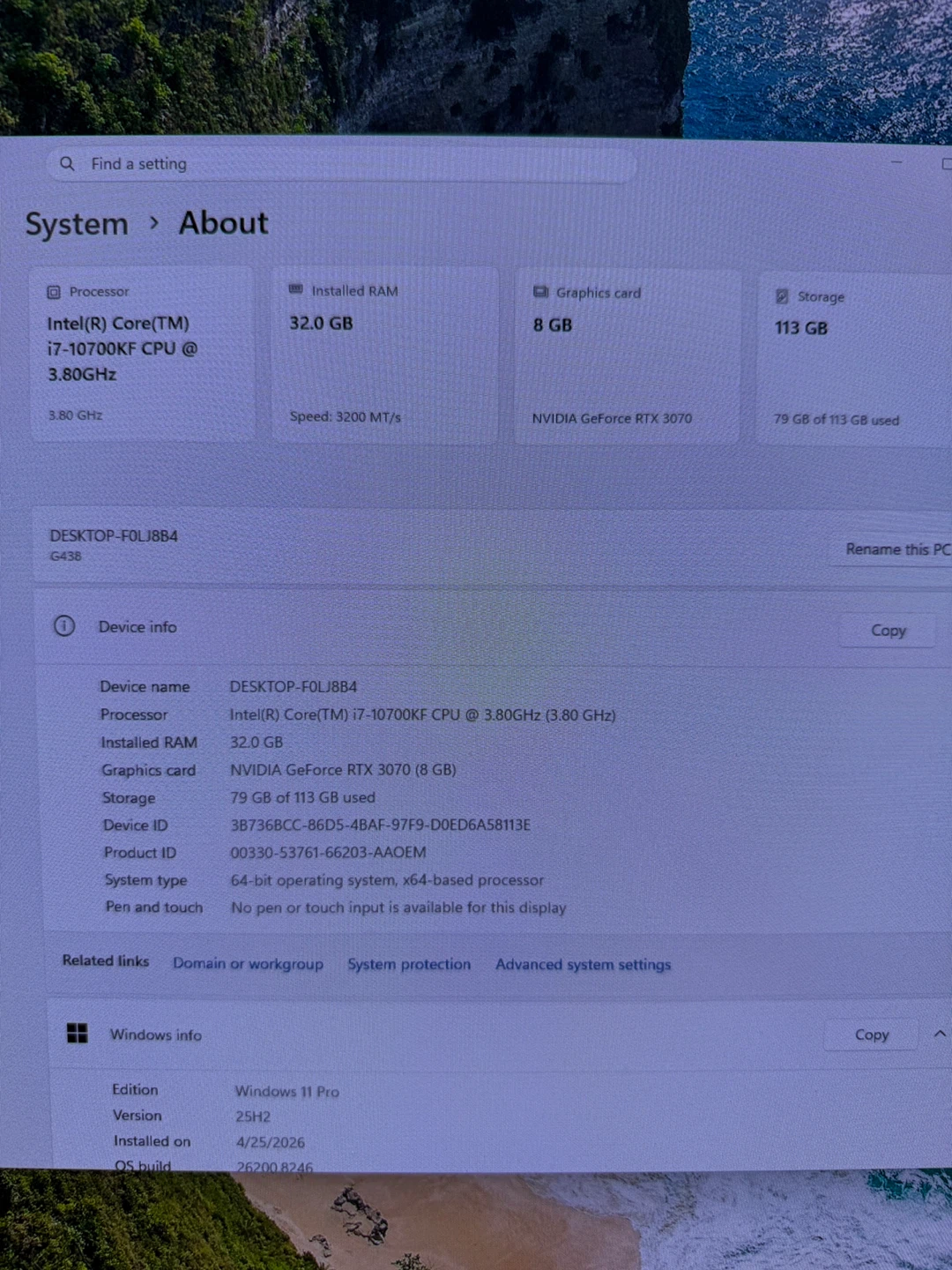952x1270 pixels.
Task: Focus the Find a setting search box
Action: pos(341,164)
